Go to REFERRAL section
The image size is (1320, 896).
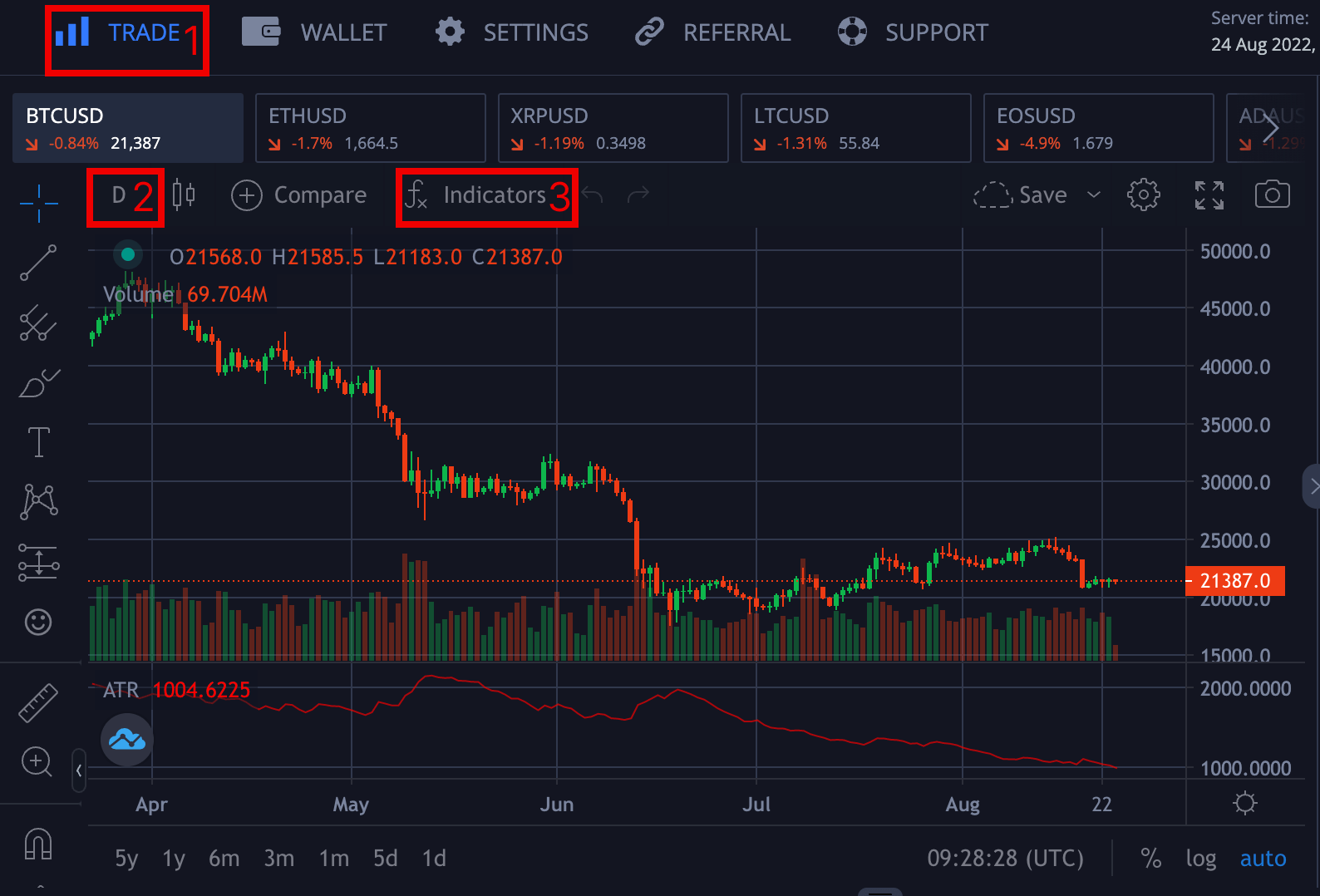713,32
